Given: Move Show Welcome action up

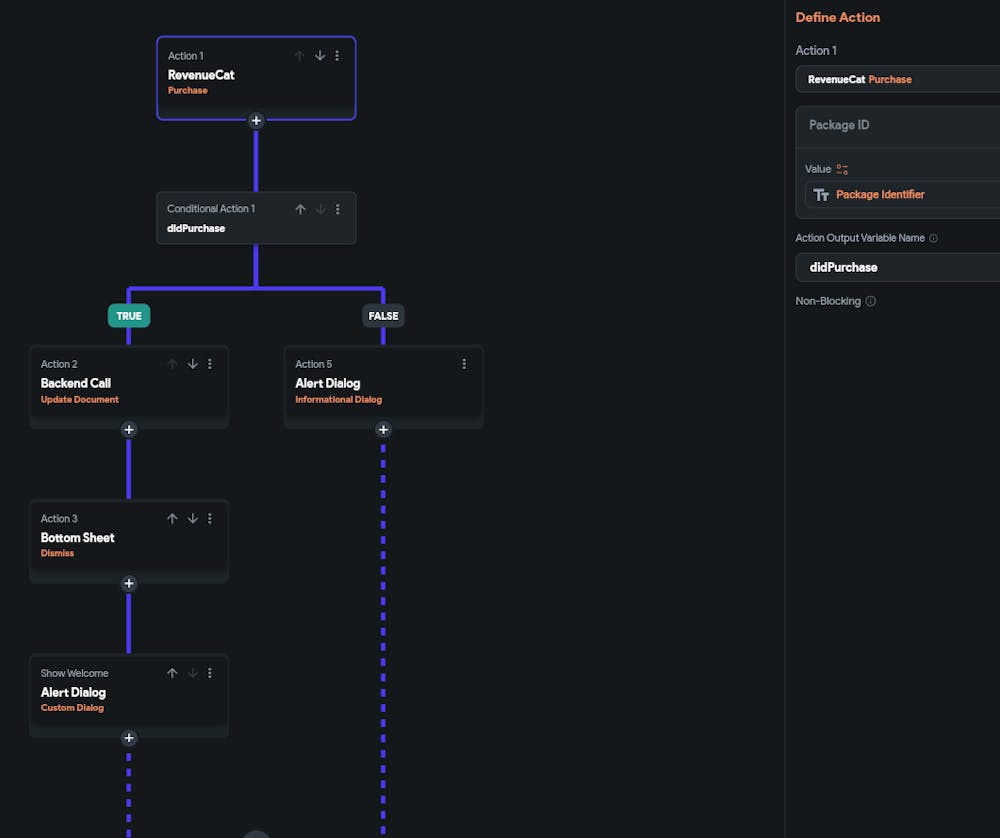Looking at the screenshot, I should pyautogui.click(x=172, y=673).
